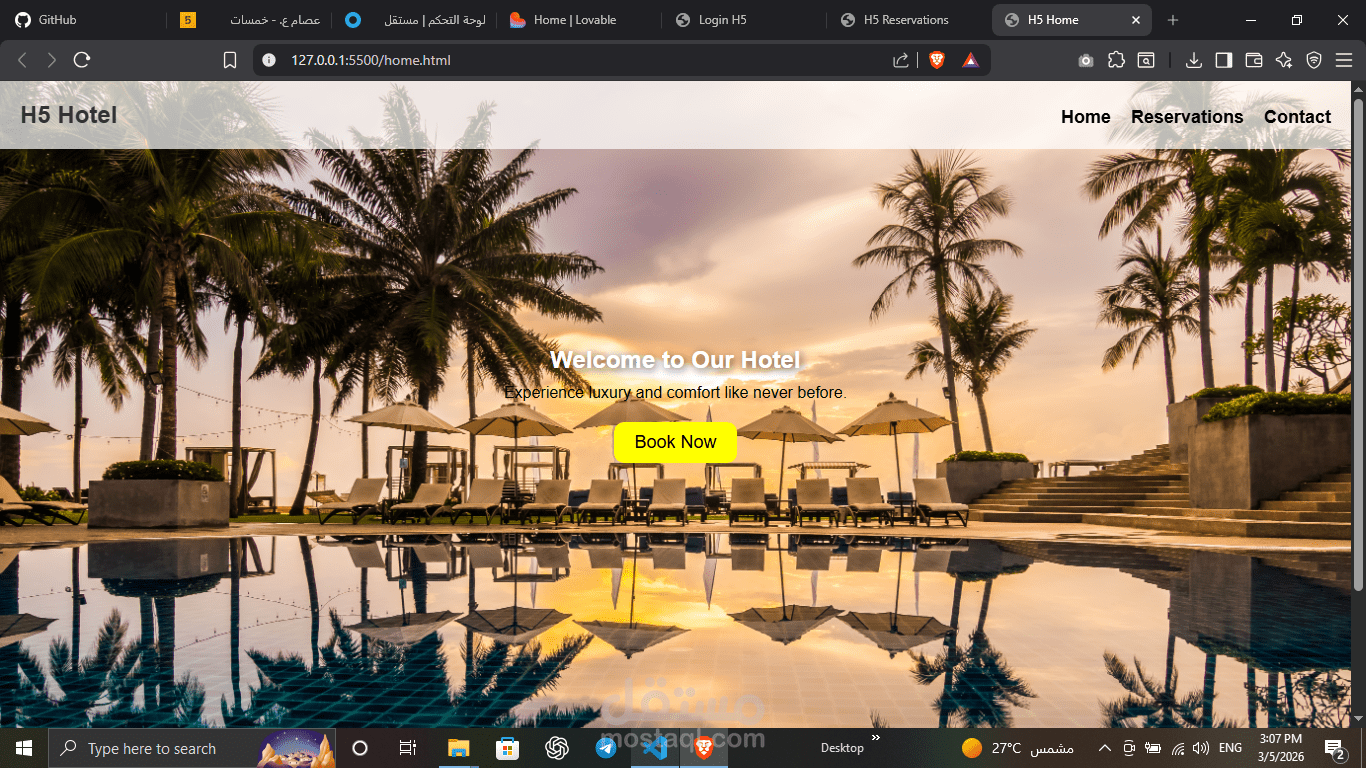Open ChatGPT app from the taskbar

coord(557,748)
